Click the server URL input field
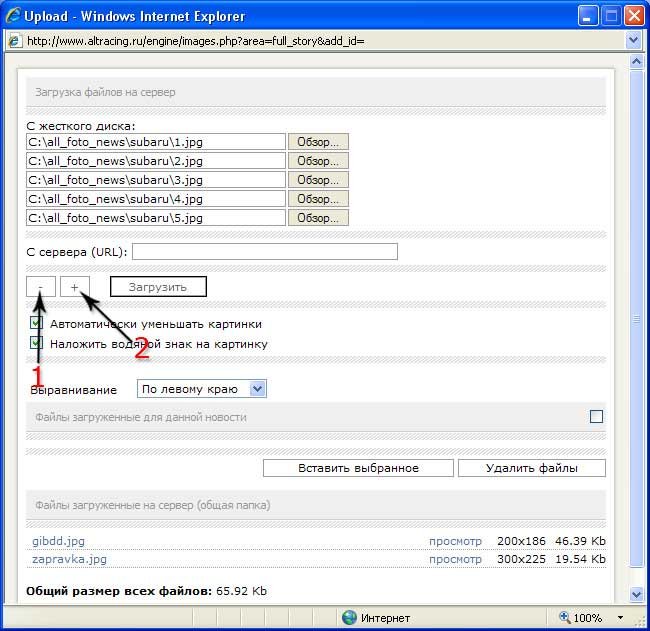Image resolution: width=650 pixels, height=631 pixels. (264, 251)
